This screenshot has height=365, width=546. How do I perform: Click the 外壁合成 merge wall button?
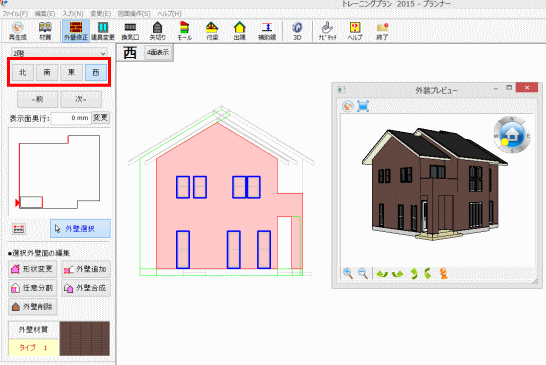[x=86, y=288]
